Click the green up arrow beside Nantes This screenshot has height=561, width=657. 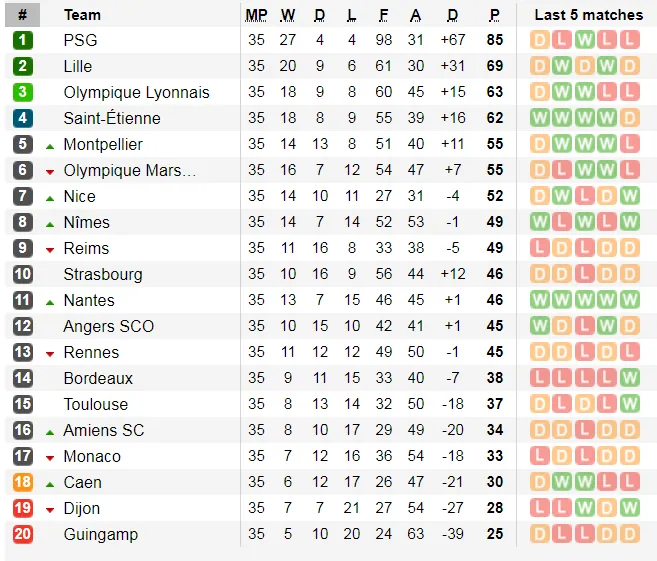pyautogui.click(x=50, y=301)
